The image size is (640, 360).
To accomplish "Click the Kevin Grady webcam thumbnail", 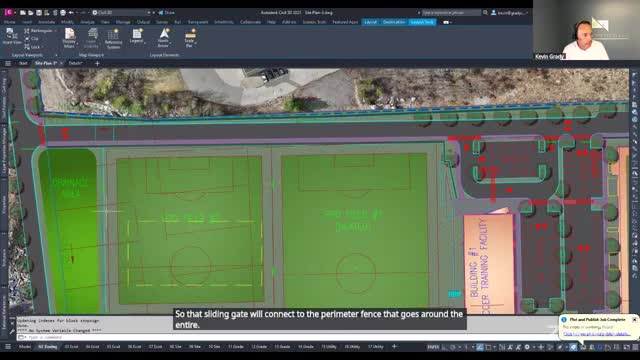I will [586, 30].
